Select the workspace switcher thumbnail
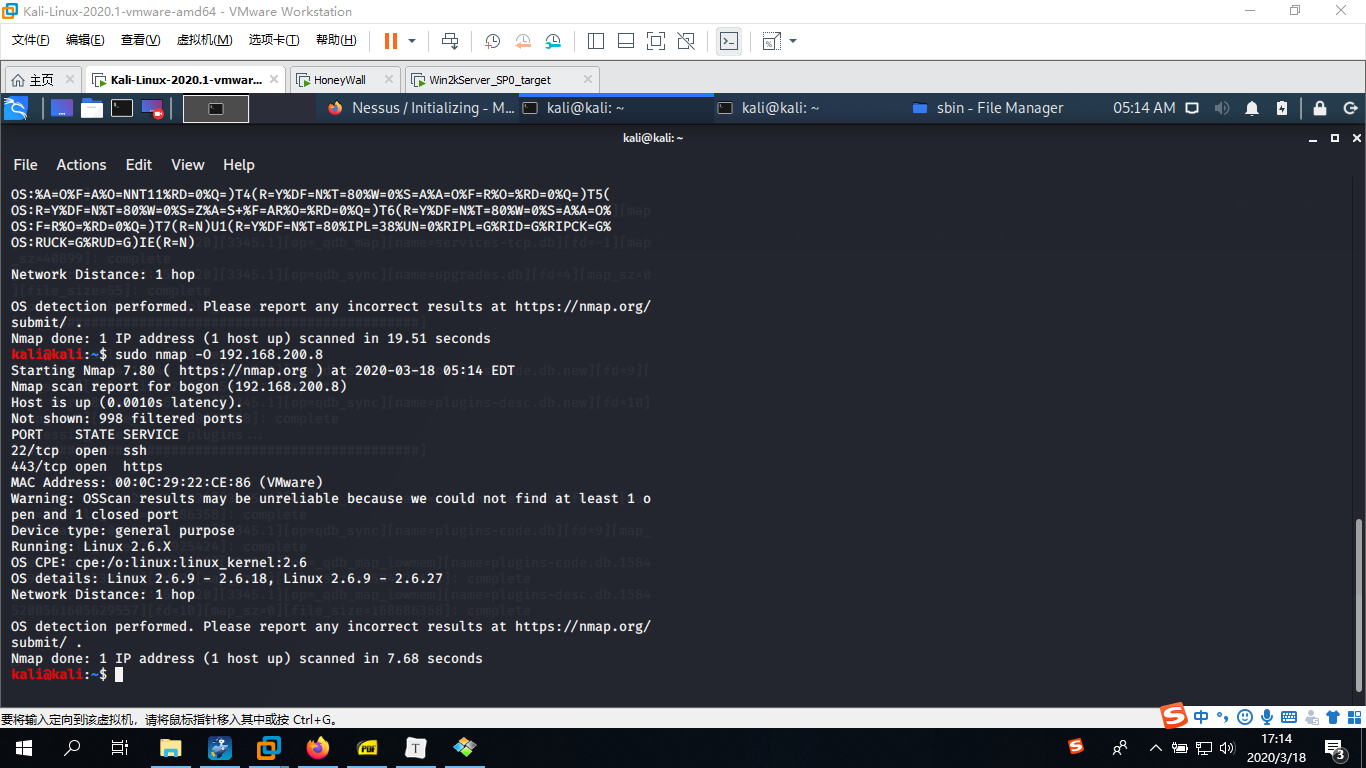Screen dimensions: 1366x768 [216, 108]
